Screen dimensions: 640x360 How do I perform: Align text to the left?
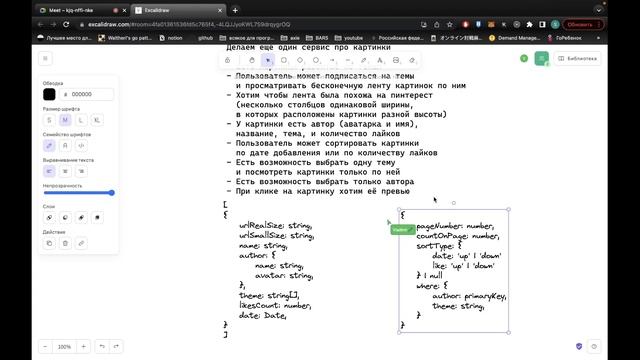click(x=49, y=171)
